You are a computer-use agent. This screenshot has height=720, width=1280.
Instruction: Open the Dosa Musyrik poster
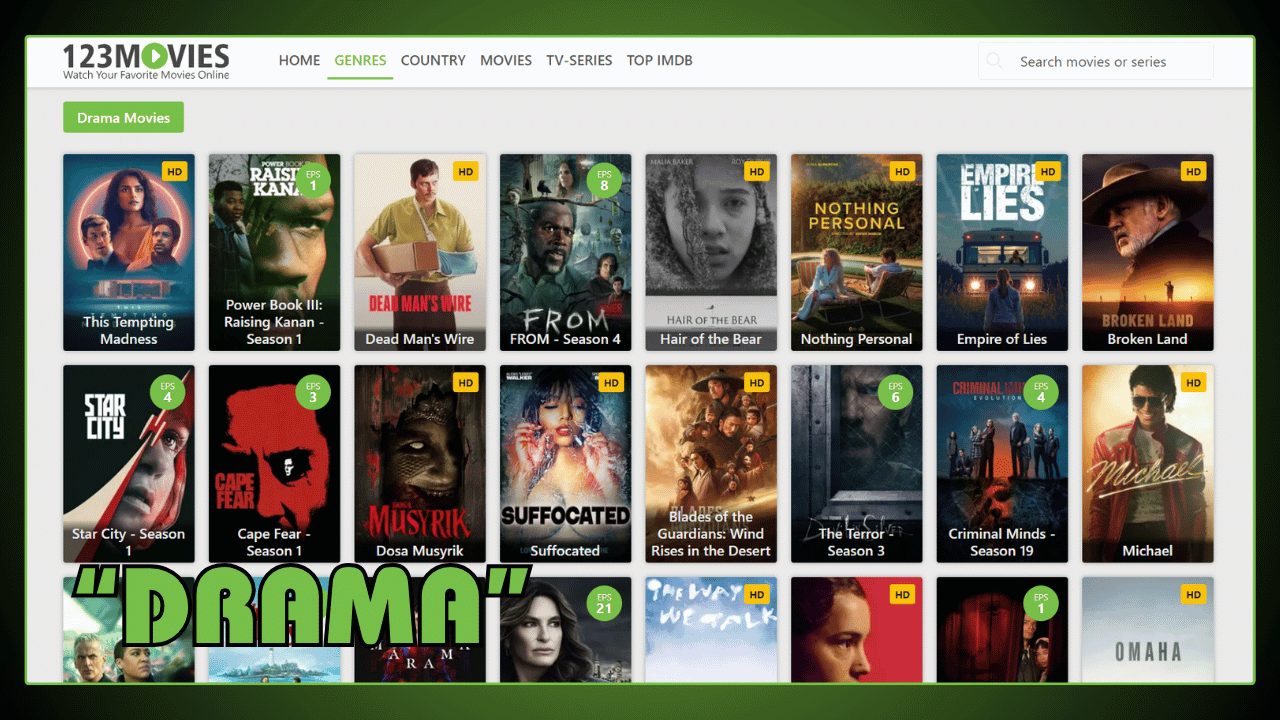click(420, 463)
